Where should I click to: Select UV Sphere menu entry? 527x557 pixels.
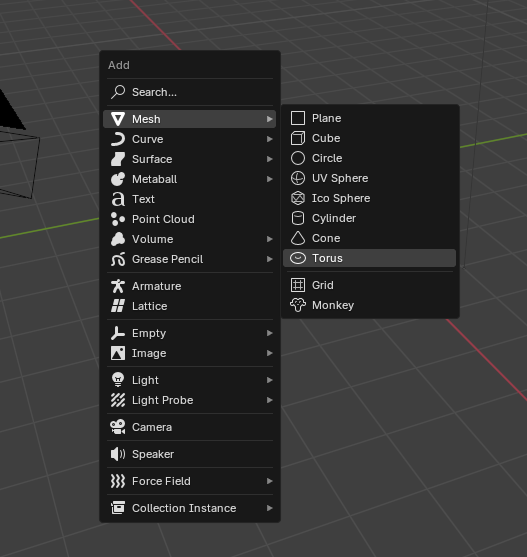click(x=369, y=178)
